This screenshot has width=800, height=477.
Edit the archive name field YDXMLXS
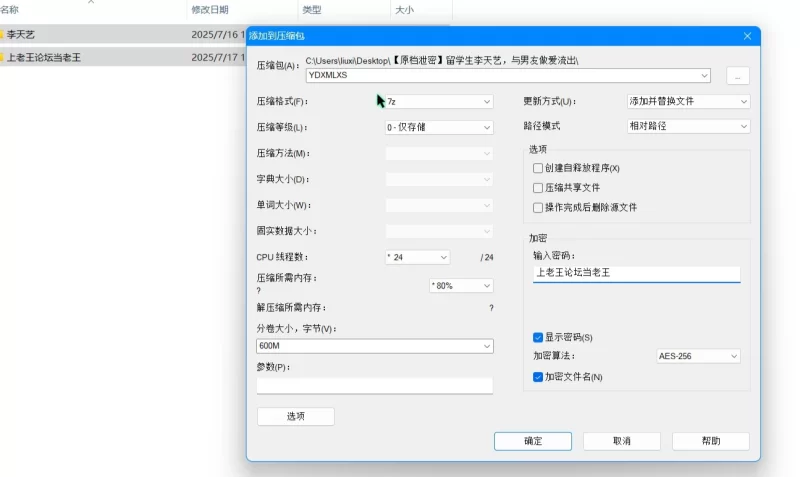coord(508,75)
